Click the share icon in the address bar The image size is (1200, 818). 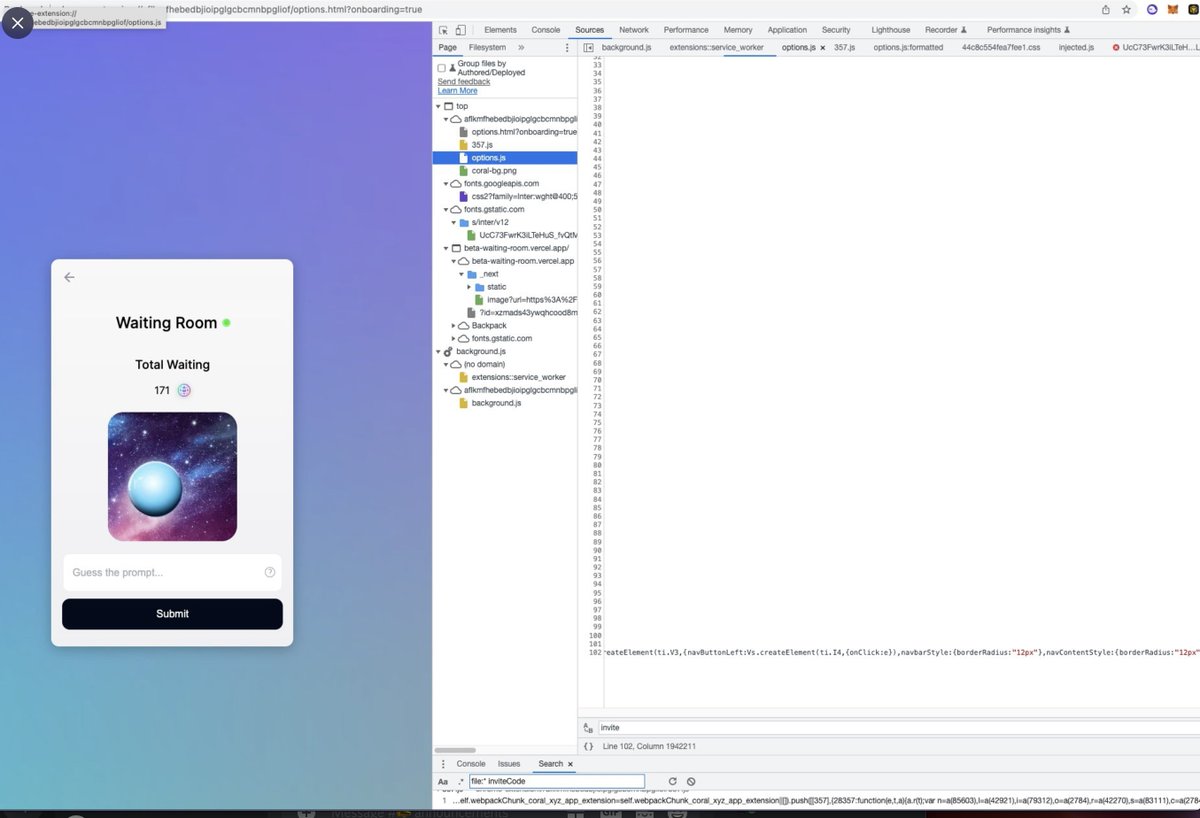click(1106, 9)
